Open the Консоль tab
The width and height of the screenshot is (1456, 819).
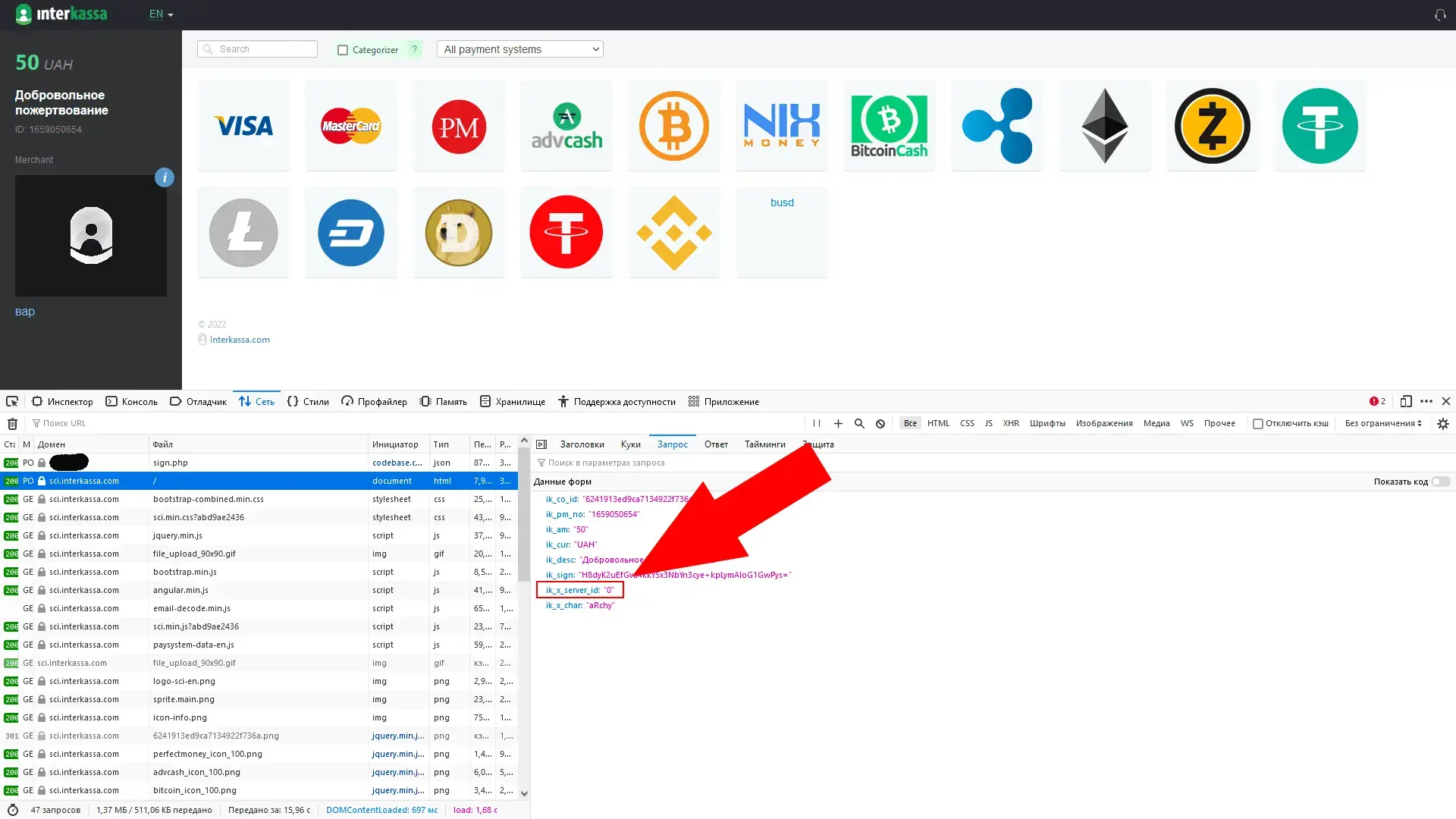click(x=131, y=401)
